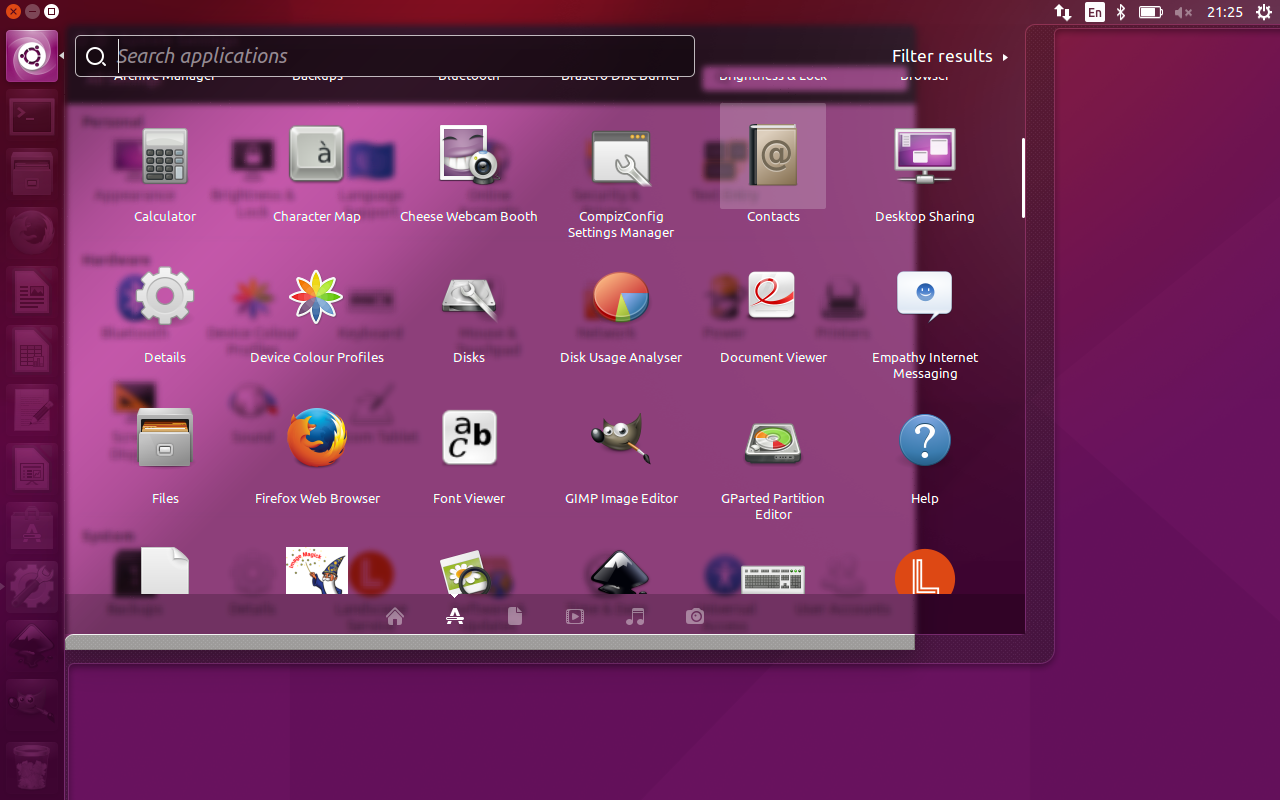Launch GIMP Image Editor from Dash
This screenshot has height=800, width=1280.
coord(621,438)
